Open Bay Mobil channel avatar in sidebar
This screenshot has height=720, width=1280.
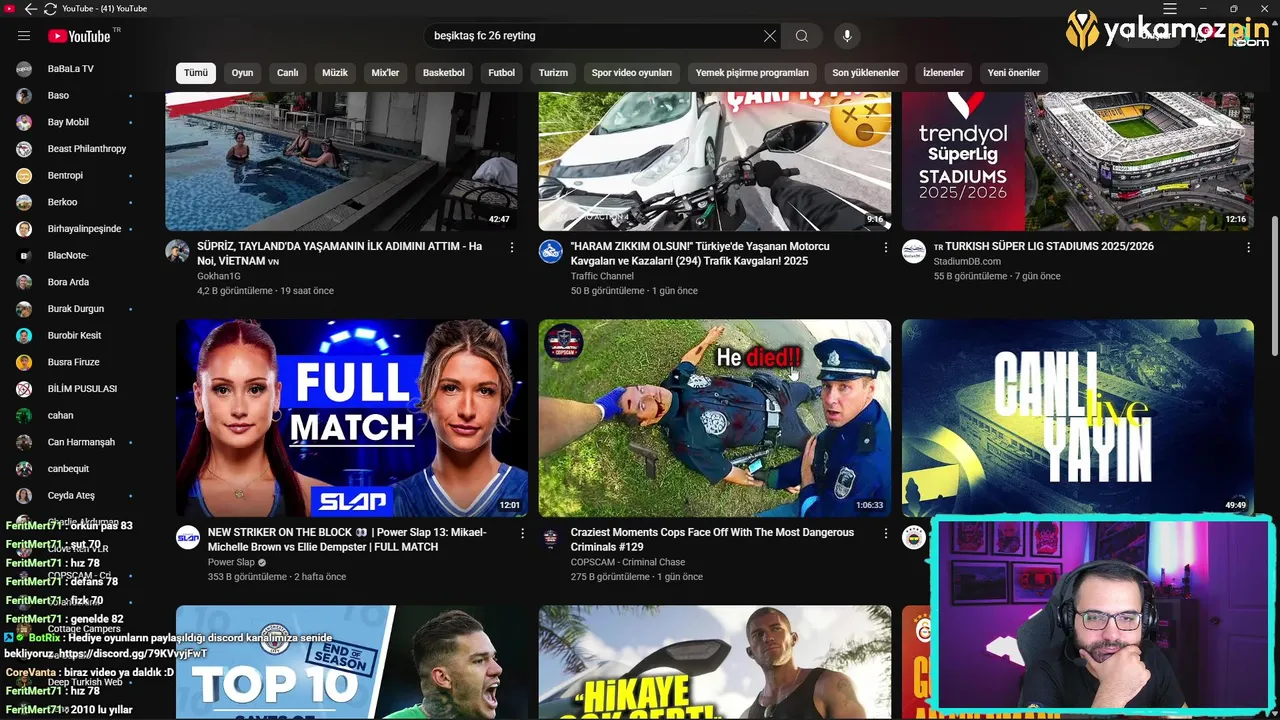point(24,122)
